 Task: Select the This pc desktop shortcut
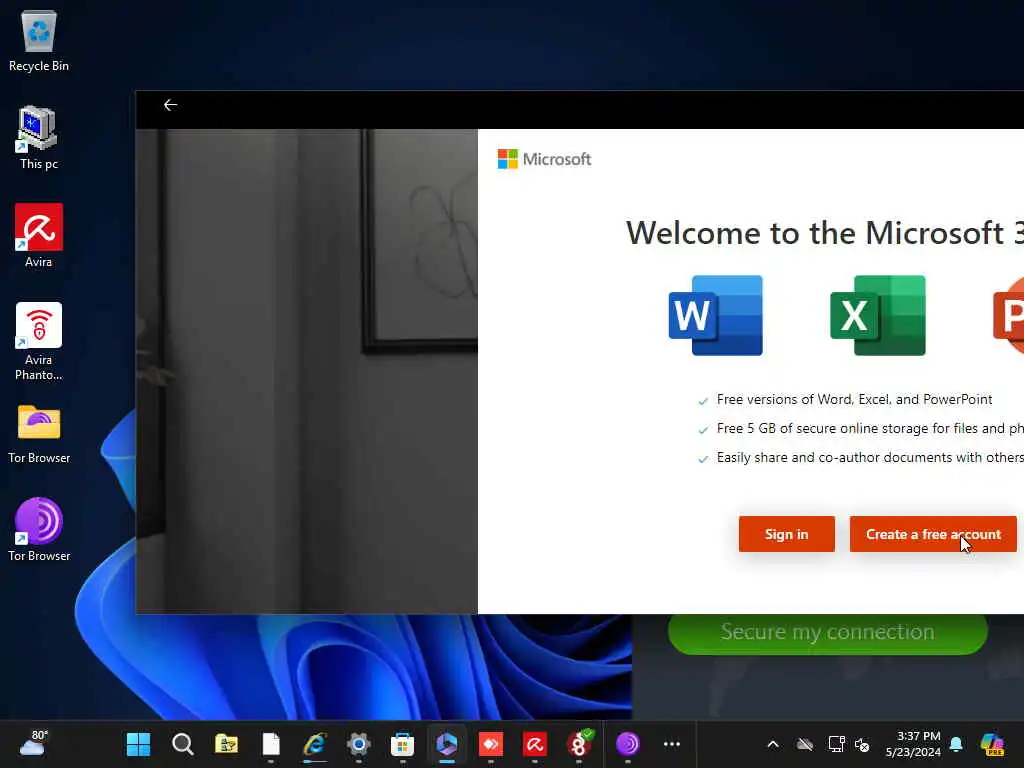coord(39,138)
